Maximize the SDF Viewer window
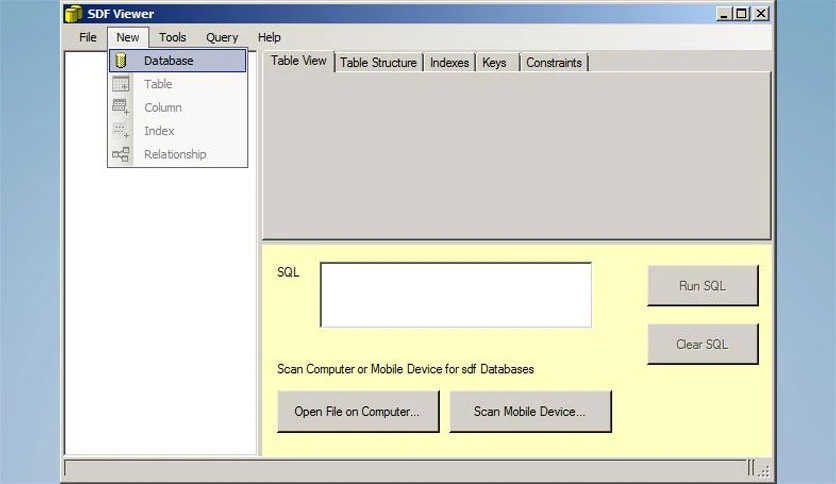 [x=742, y=13]
